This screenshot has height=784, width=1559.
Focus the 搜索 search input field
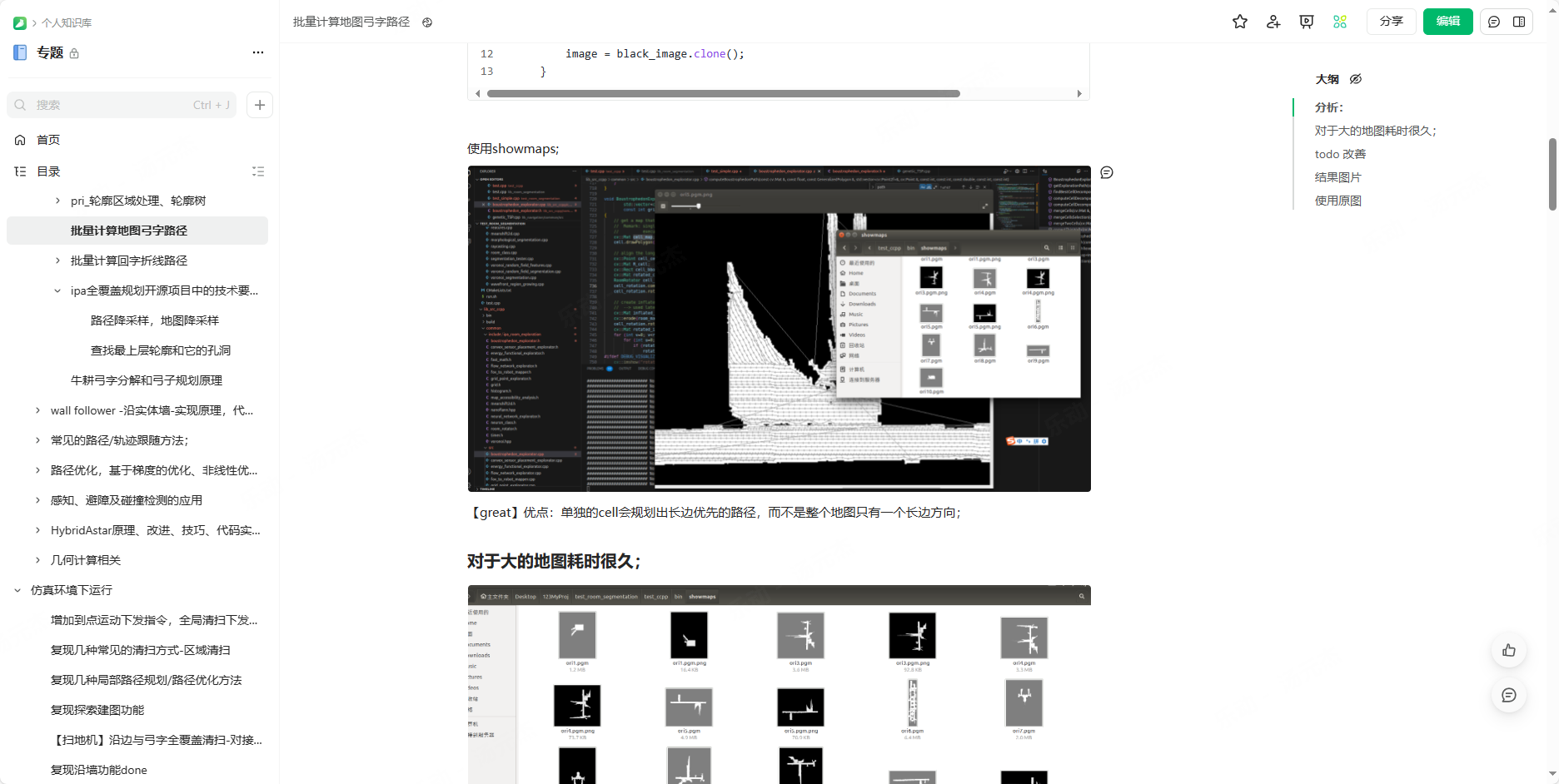coord(122,105)
